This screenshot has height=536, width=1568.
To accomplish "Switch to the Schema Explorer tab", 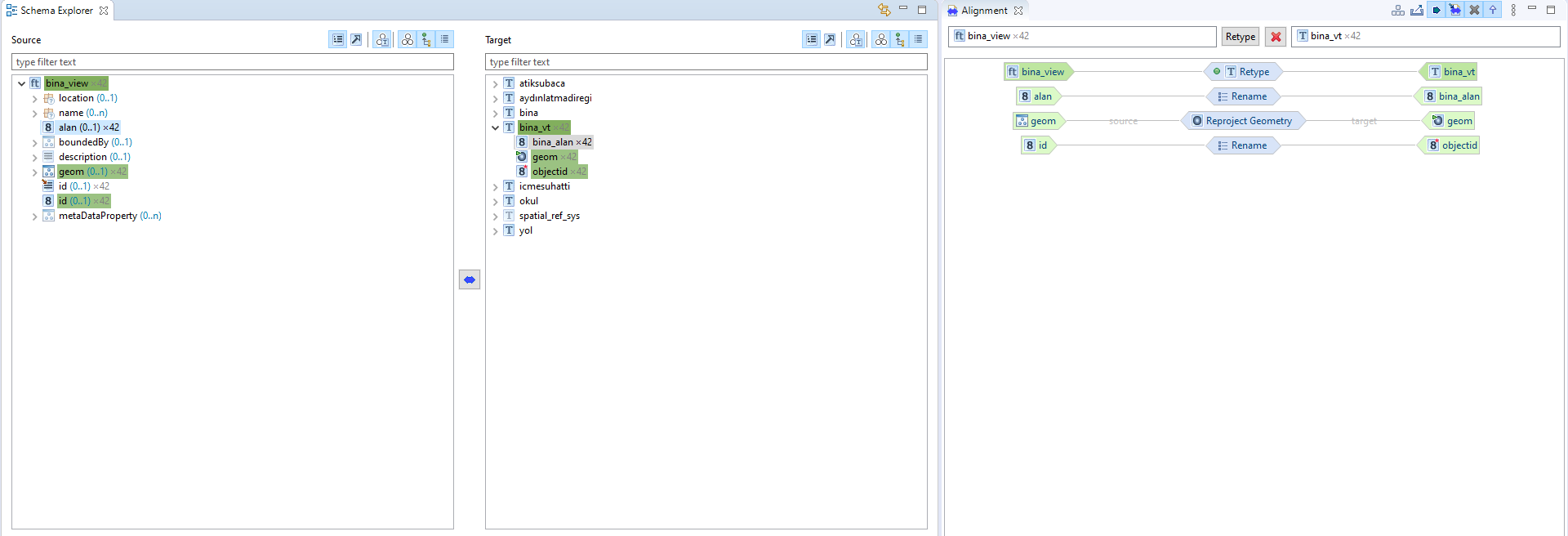I will point(56,11).
